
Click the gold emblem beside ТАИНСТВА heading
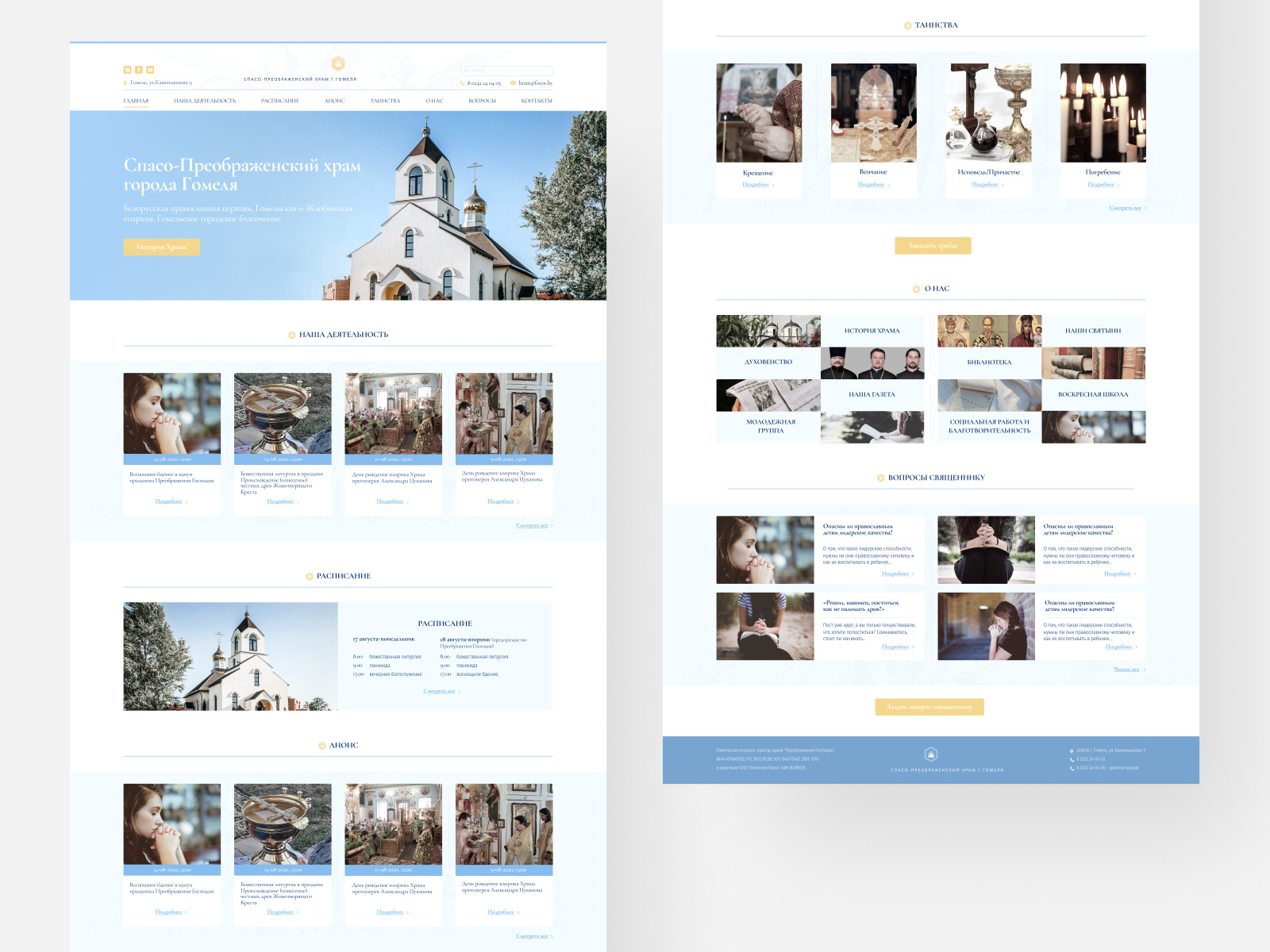[x=906, y=25]
